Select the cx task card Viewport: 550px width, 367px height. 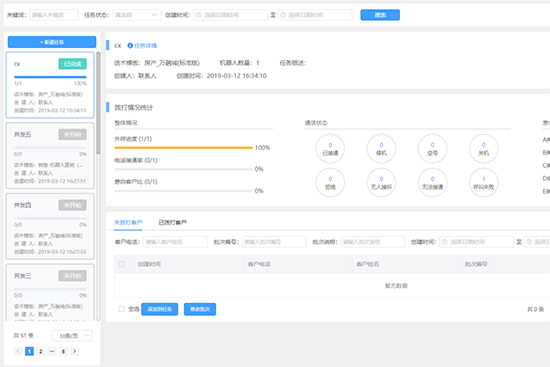coord(50,85)
